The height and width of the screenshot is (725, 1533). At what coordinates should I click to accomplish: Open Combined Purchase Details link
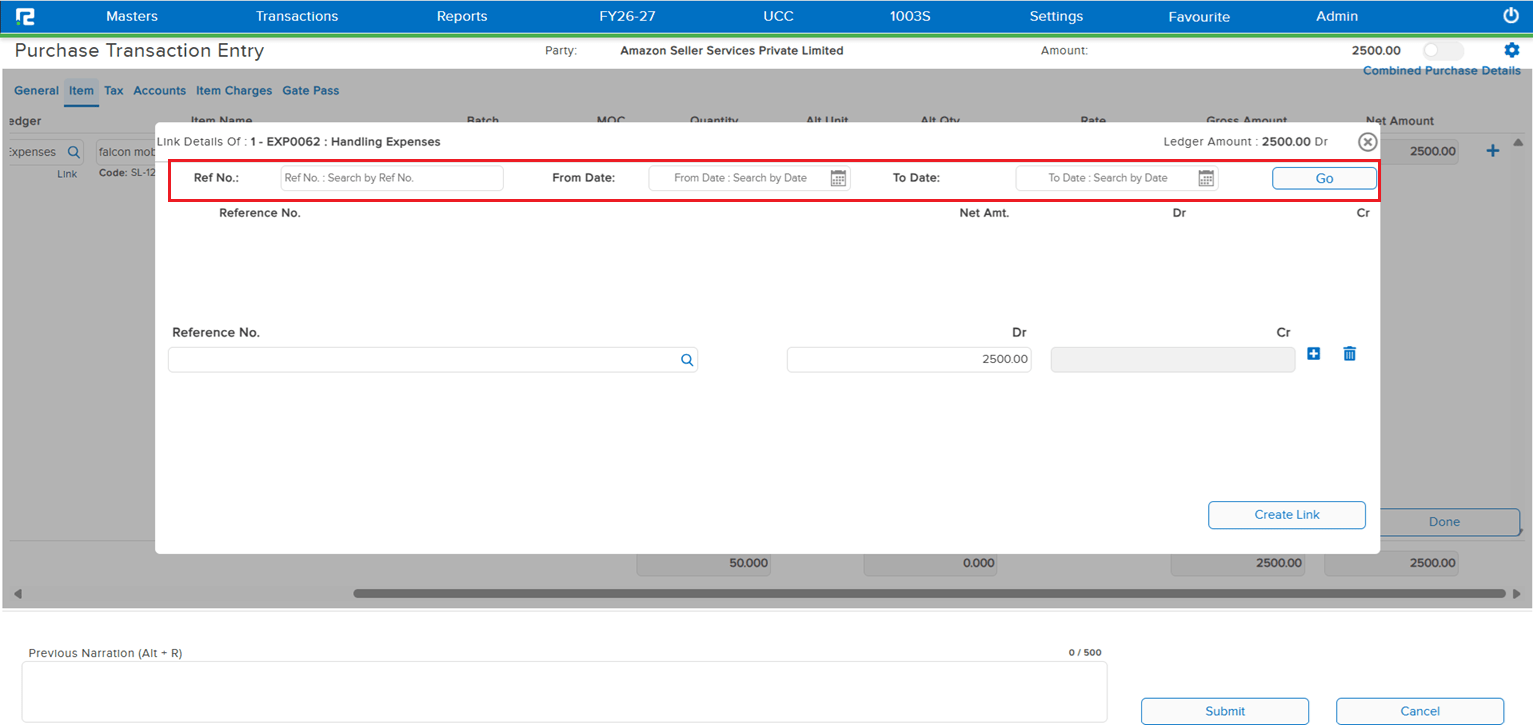pyautogui.click(x=1442, y=71)
